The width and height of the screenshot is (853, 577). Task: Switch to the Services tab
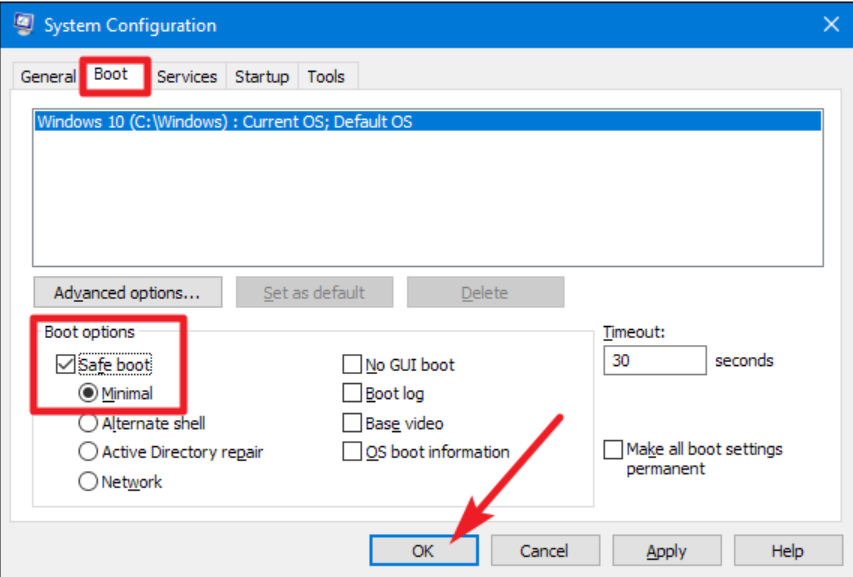pyautogui.click(x=187, y=77)
